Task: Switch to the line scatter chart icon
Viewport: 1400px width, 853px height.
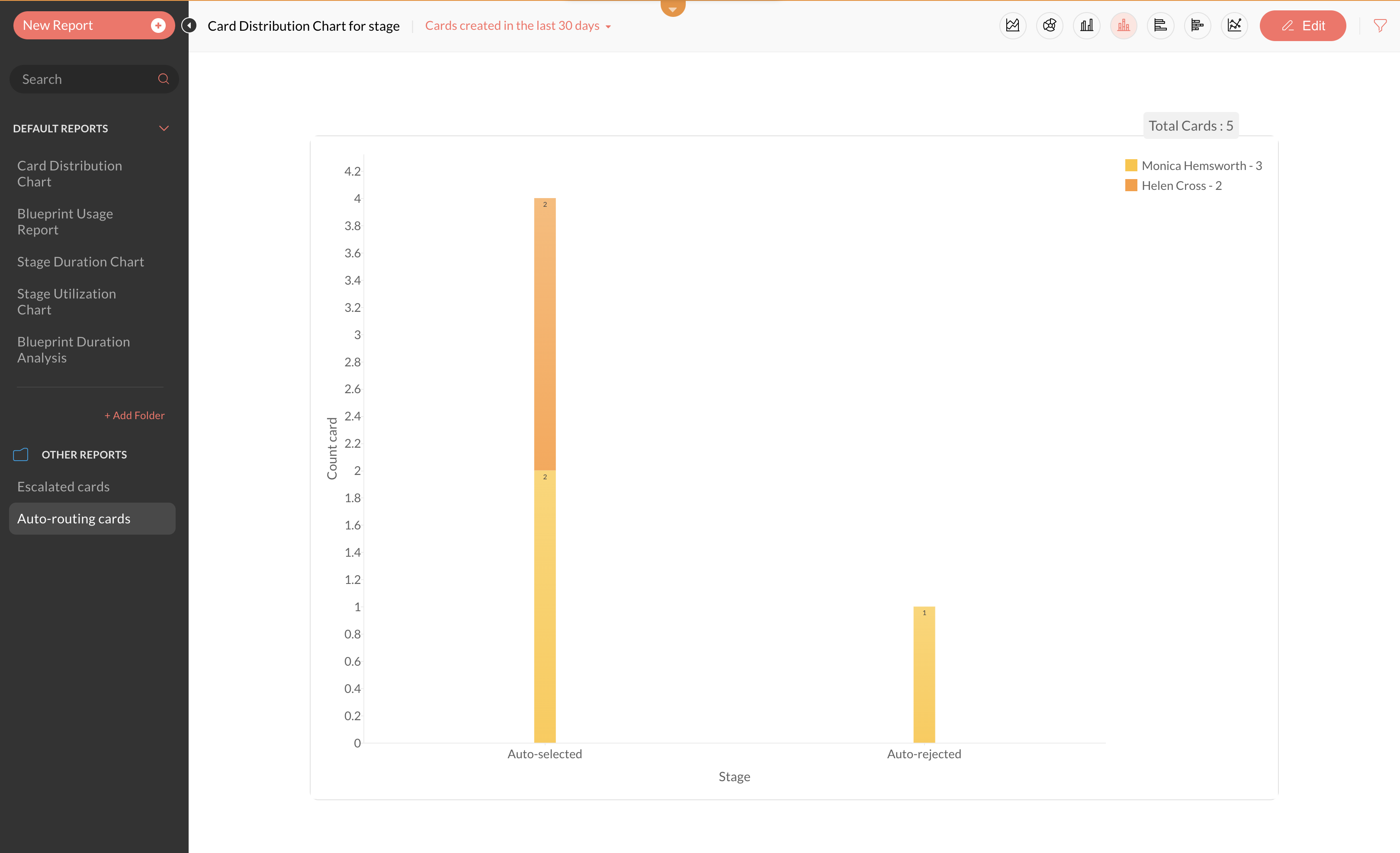Action: pos(1234,26)
